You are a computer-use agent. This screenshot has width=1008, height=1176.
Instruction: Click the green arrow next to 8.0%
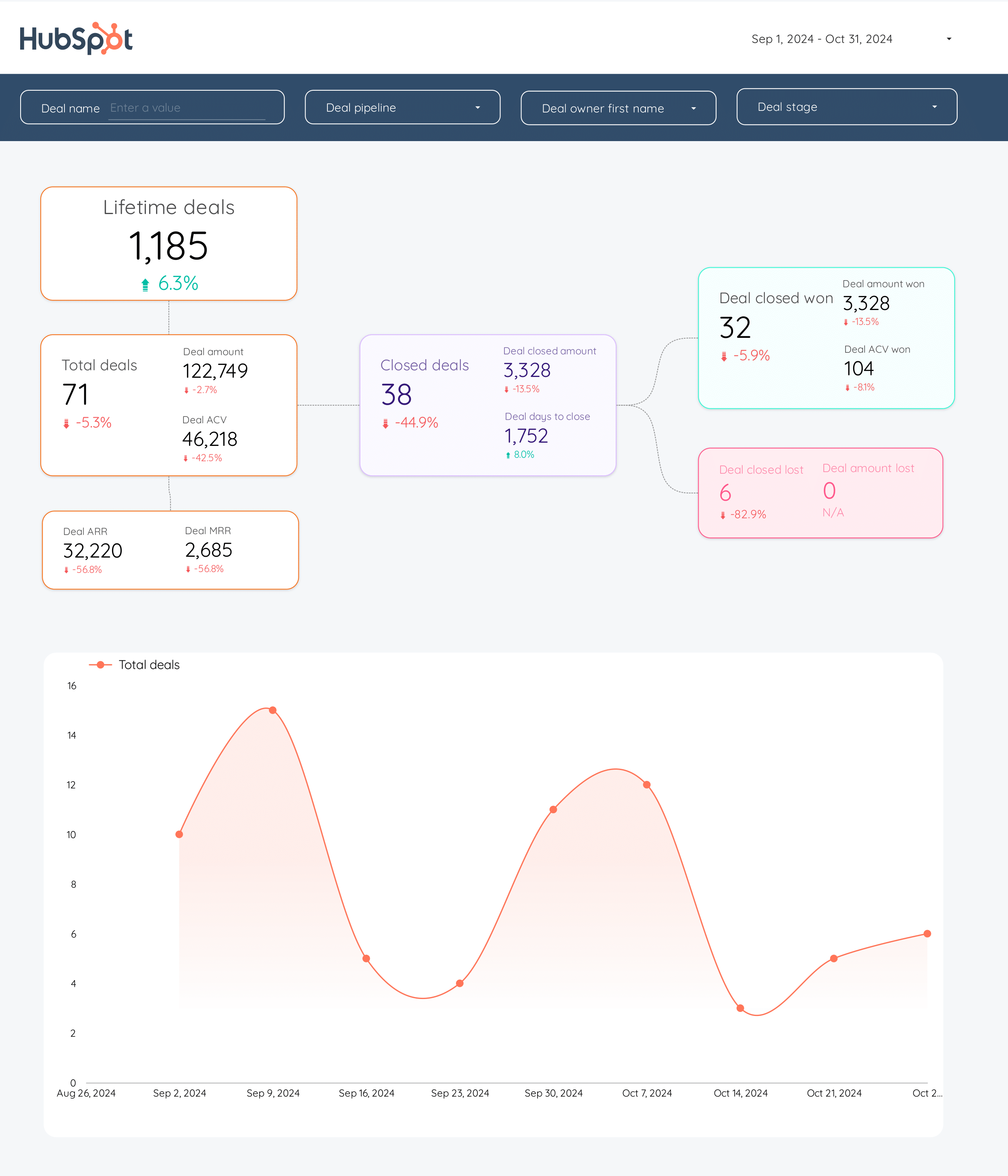click(x=508, y=455)
